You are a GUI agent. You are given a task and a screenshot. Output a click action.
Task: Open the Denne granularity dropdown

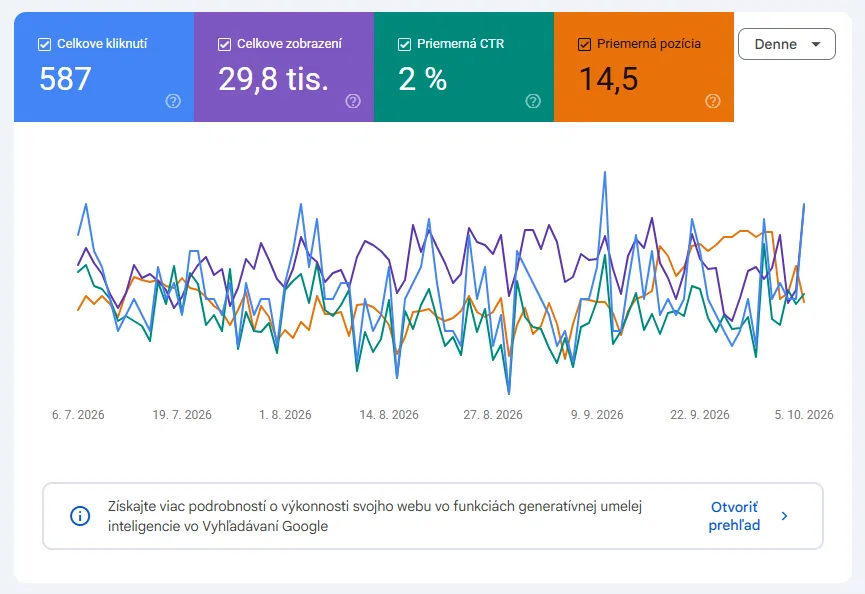coord(787,44)
